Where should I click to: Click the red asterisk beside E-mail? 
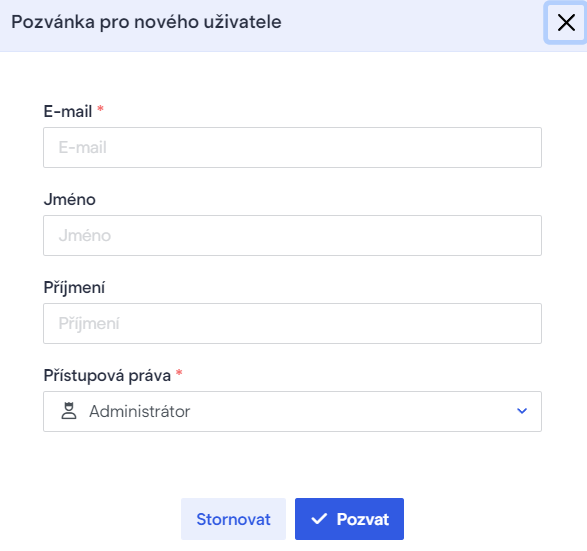click(100, 109)
